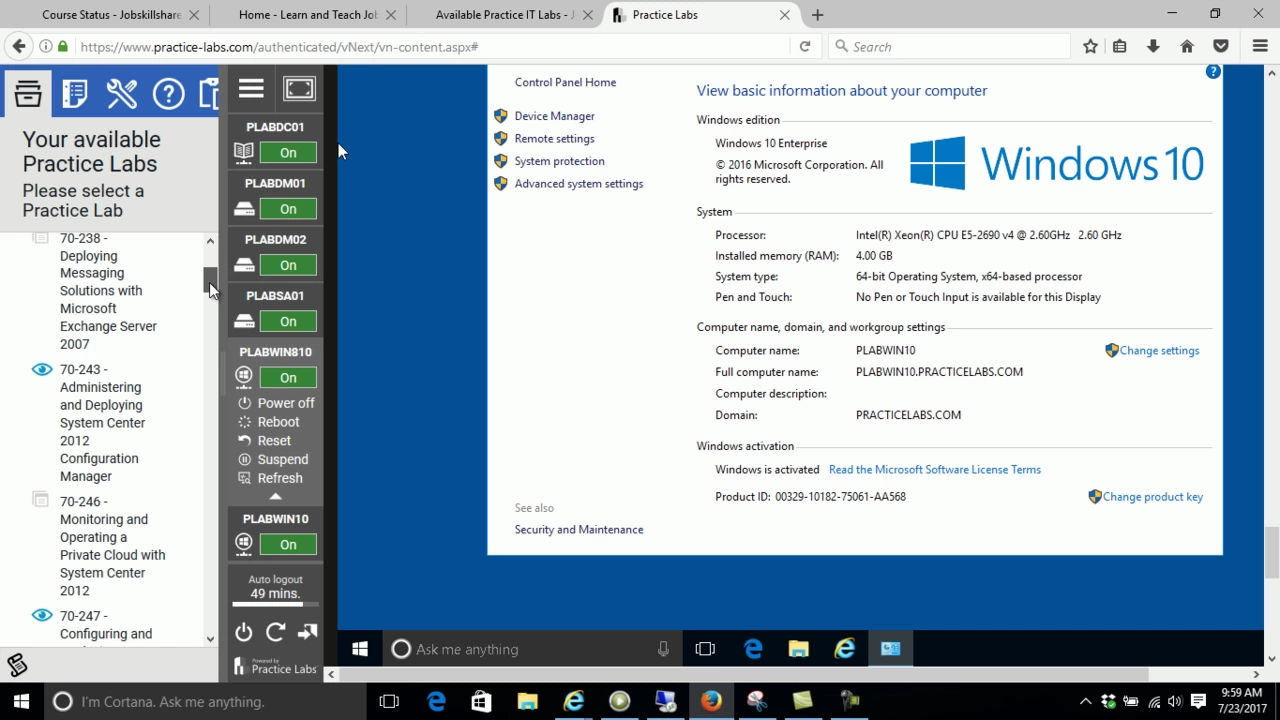Image resolution: width=1280 pixels, height=720 pixels.
Task: Click the Firefox Search input box
Action: point(949,46)
